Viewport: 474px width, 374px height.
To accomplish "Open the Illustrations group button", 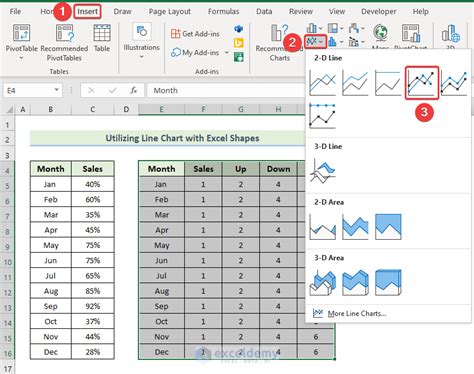I will coord(142,41).
